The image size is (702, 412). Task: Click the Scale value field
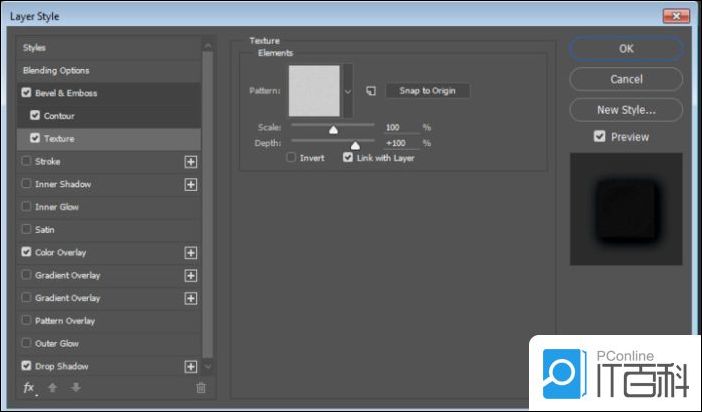pos(402,128)
